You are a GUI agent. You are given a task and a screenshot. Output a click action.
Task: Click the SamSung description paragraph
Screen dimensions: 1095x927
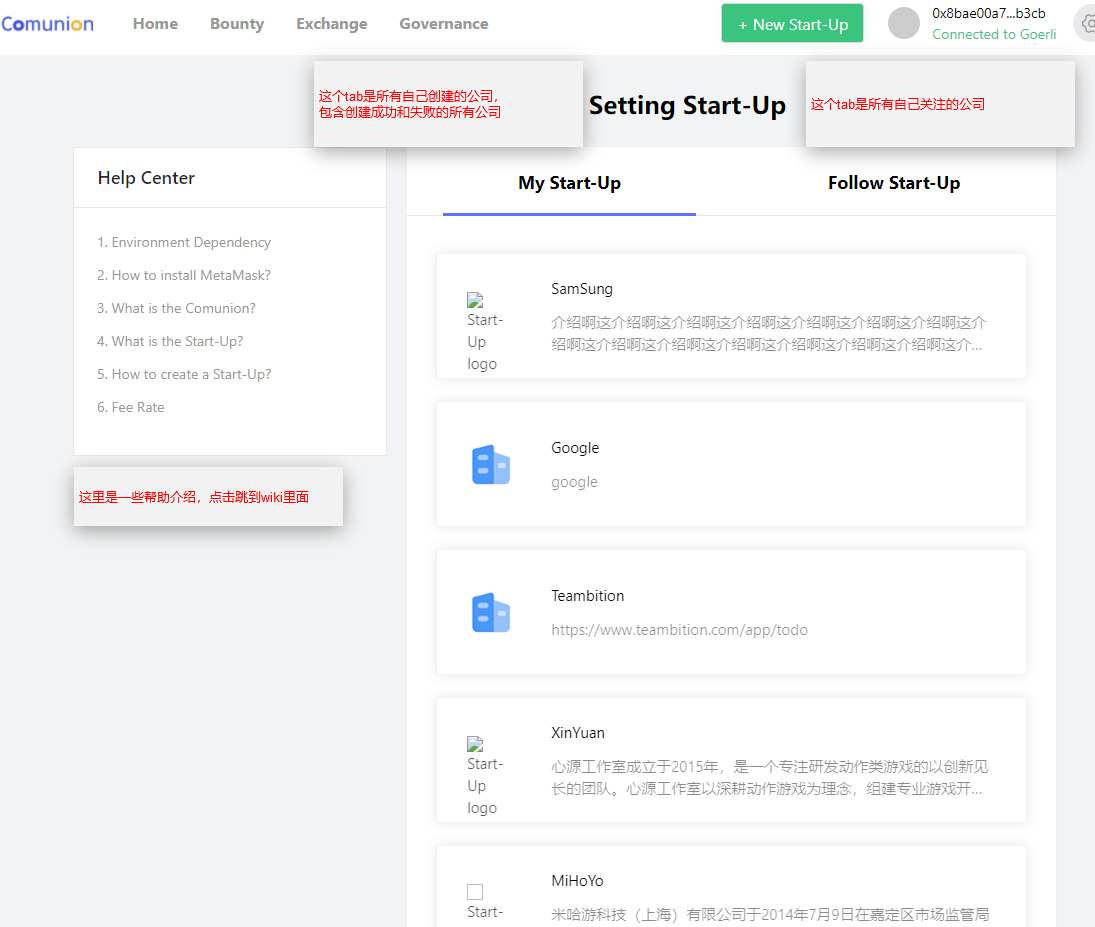[x=768, y=334]
